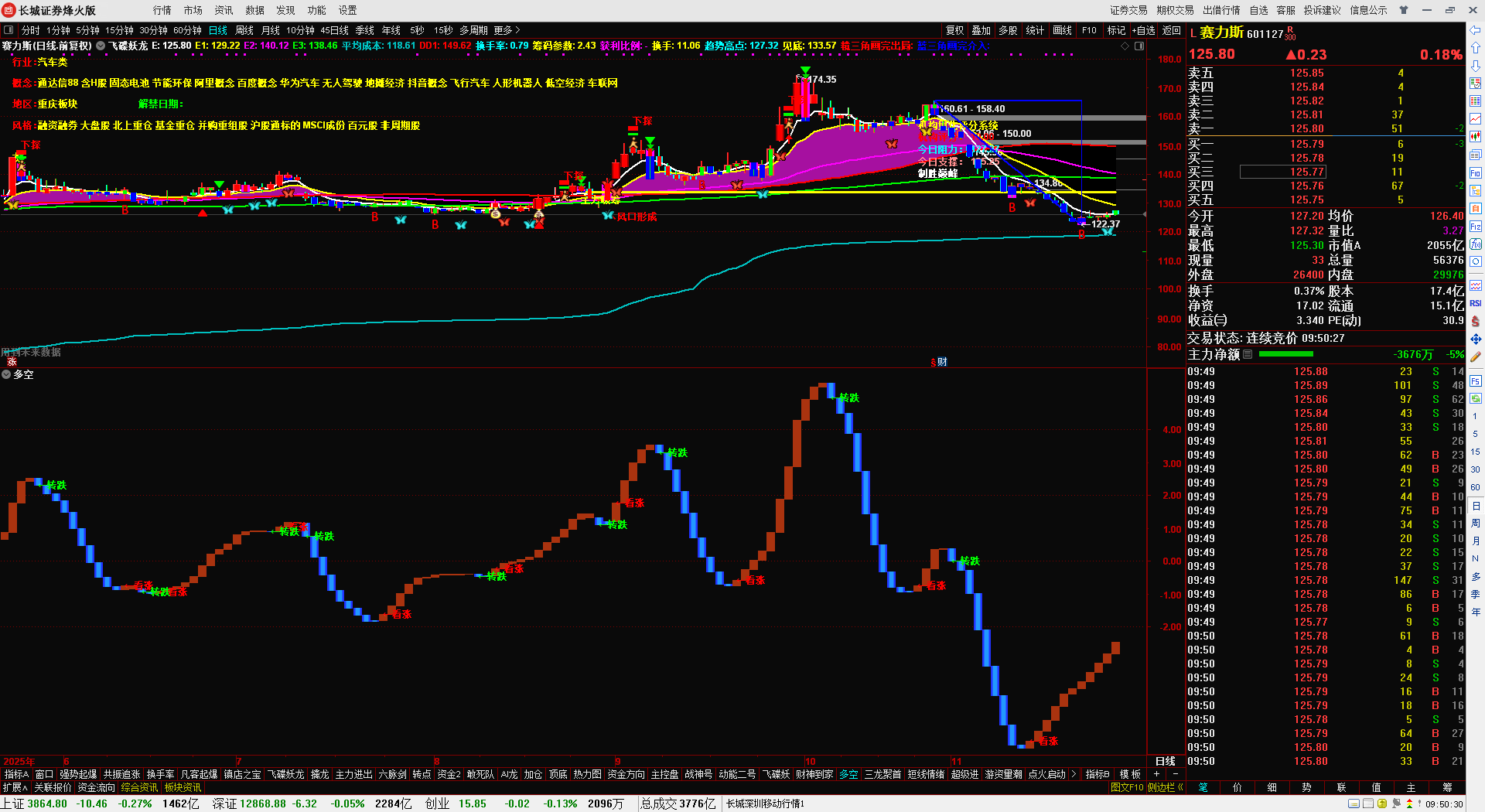
Task: Click the 返回 back button
Action: pos(1172,30)
